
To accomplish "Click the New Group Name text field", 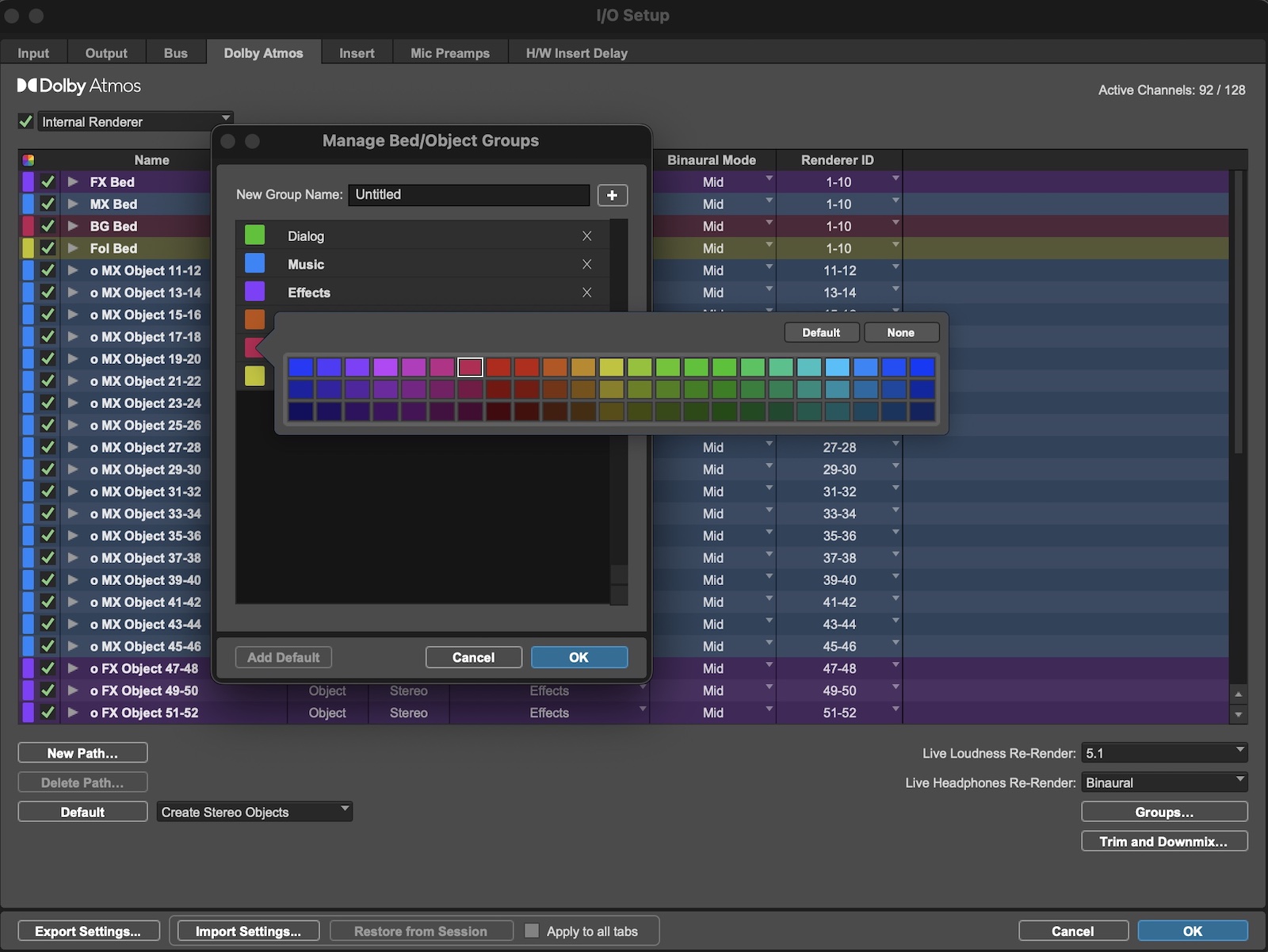I will [468, 195].
